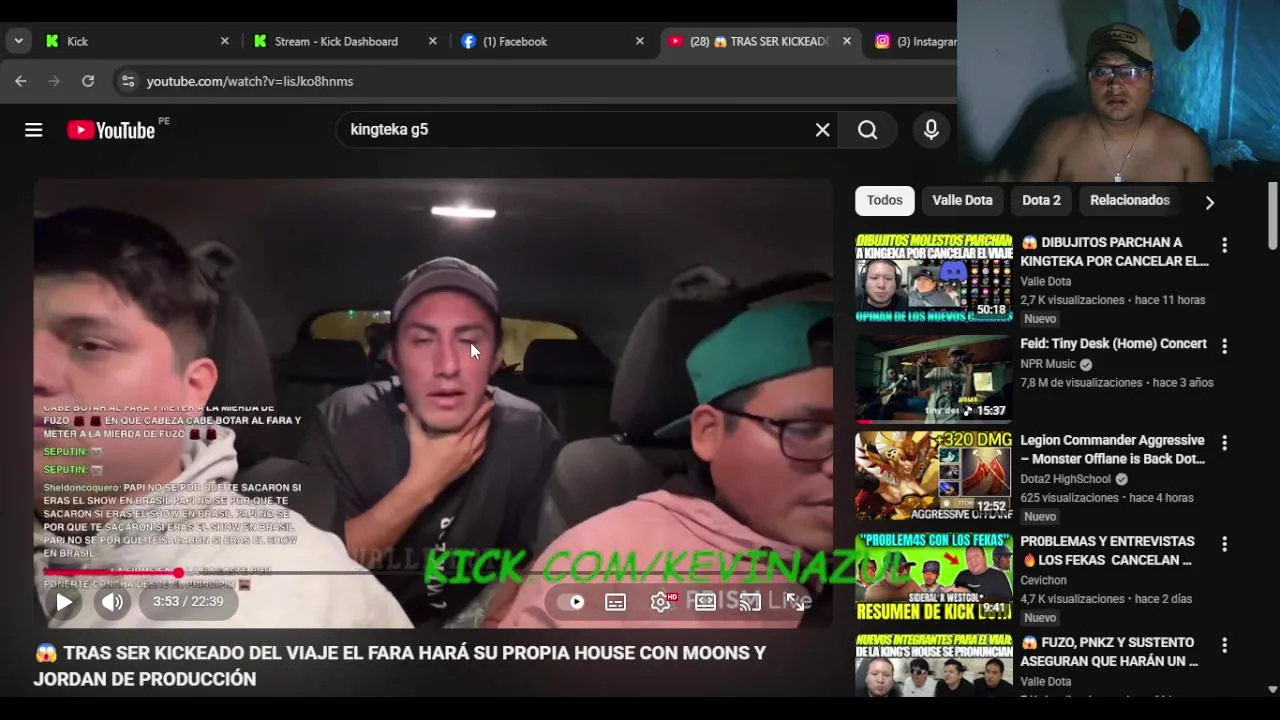The width and height of the screenshot is (1280, 720).
Task: Open the player settings gear
Action: click(x=661, y=602)
